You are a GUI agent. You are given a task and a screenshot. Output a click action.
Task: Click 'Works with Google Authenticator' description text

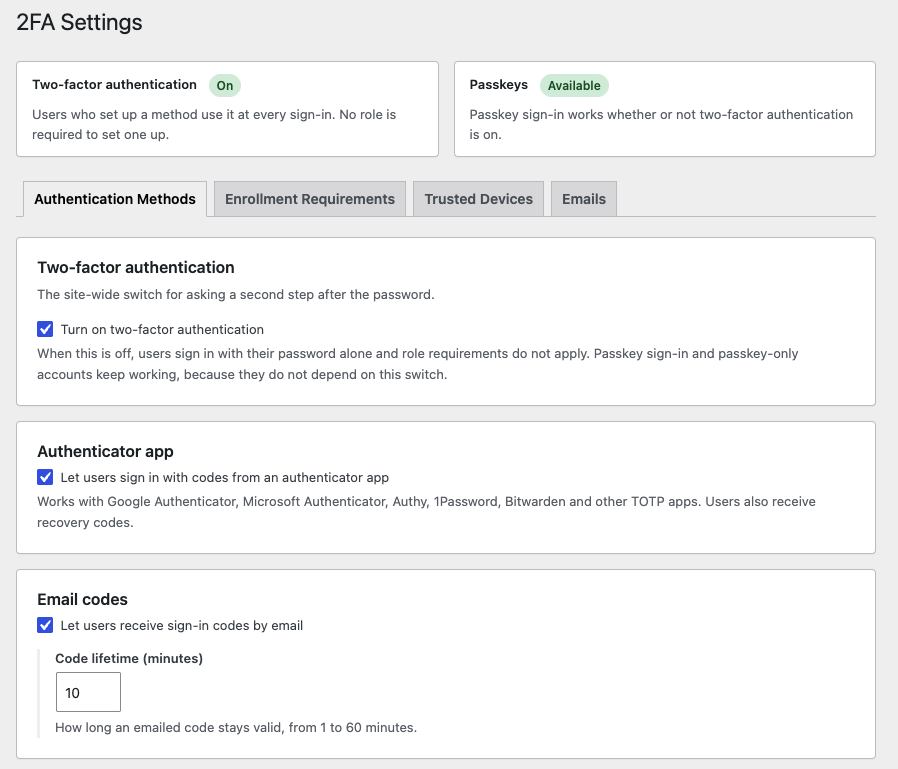pyautogui.click(x=426, y=512)
